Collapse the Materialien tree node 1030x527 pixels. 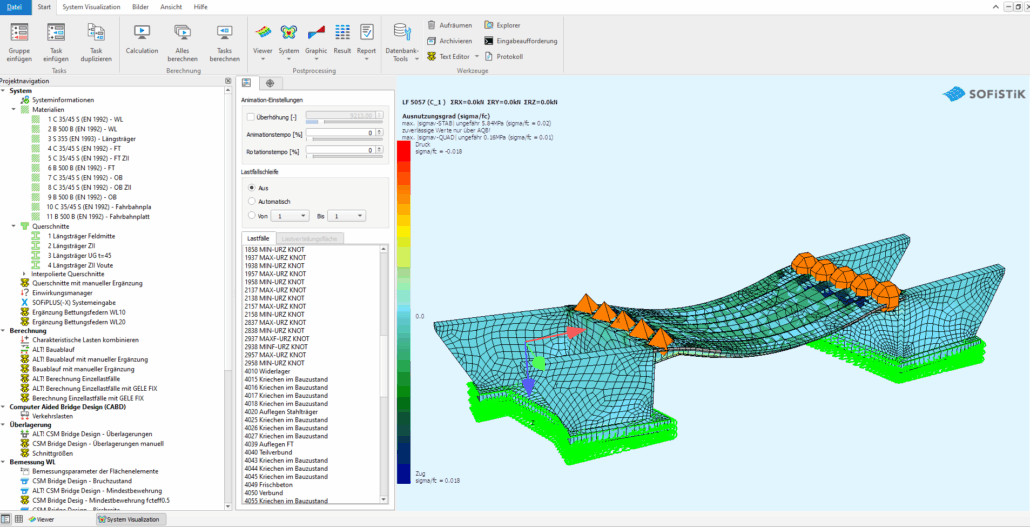click(14, 110)
